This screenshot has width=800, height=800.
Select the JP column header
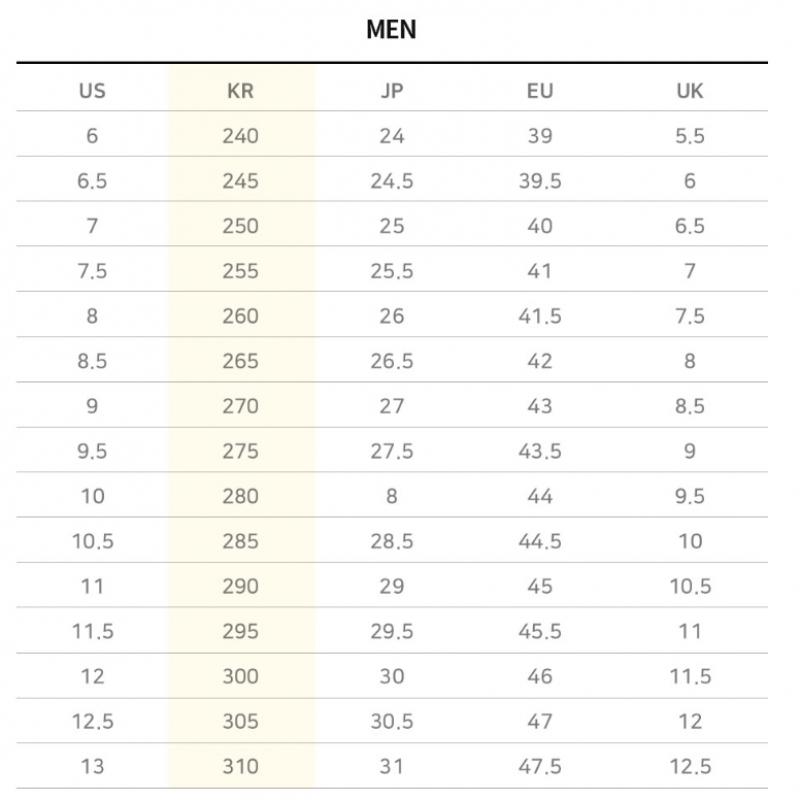(x=392, y=91)
